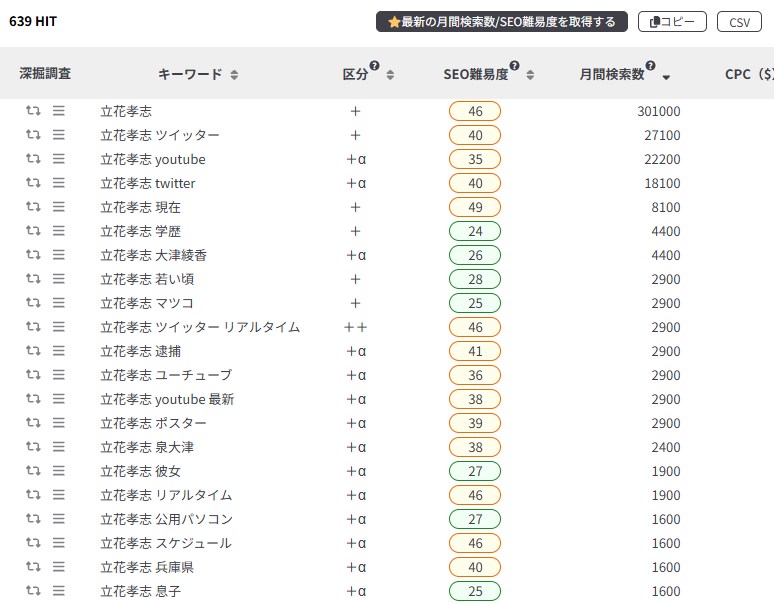Click deep-research retweet icon for 立花孝志 row
The image size is (774, 604).
pos(33,111)
